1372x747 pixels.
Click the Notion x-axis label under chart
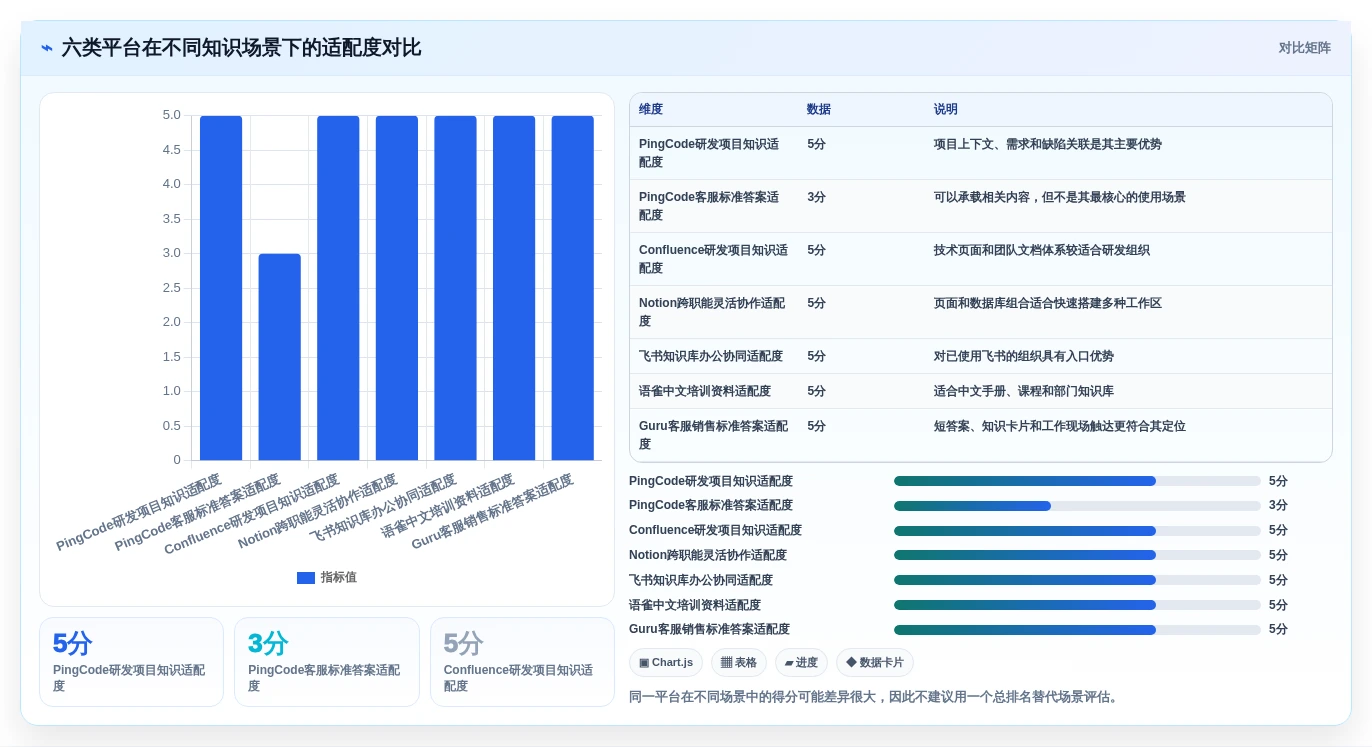318,512
